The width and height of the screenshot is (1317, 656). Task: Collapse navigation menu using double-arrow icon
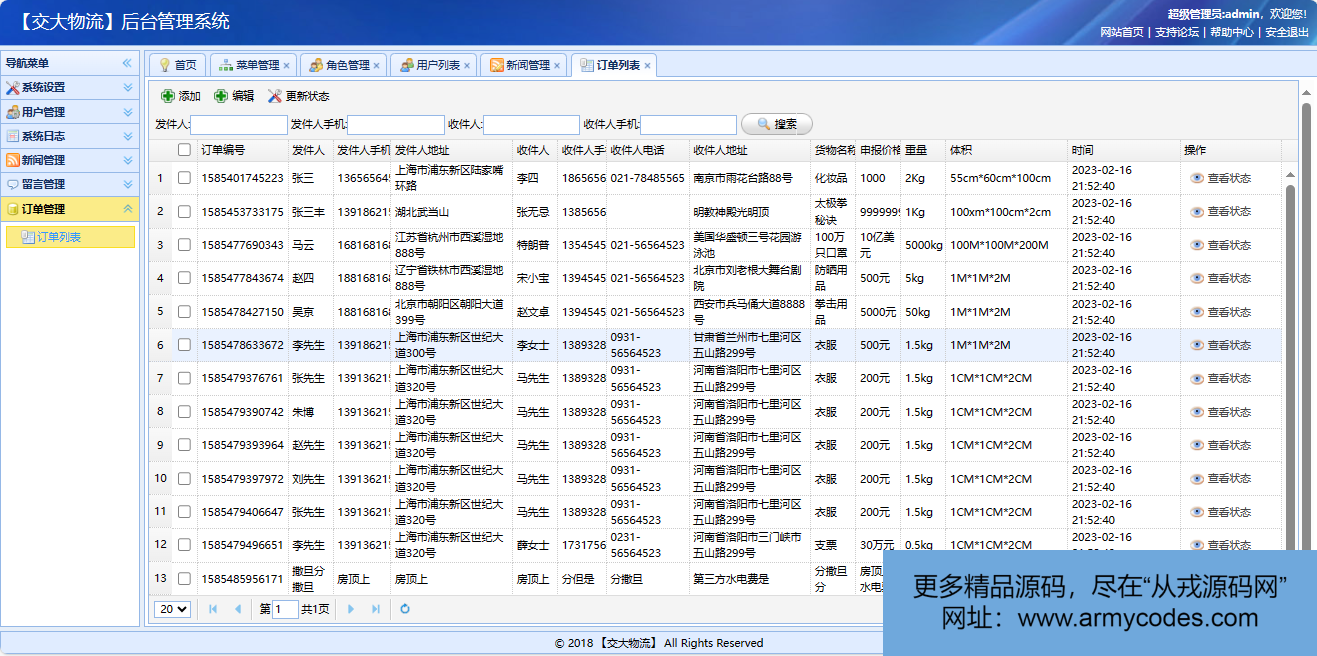point(127,63)
